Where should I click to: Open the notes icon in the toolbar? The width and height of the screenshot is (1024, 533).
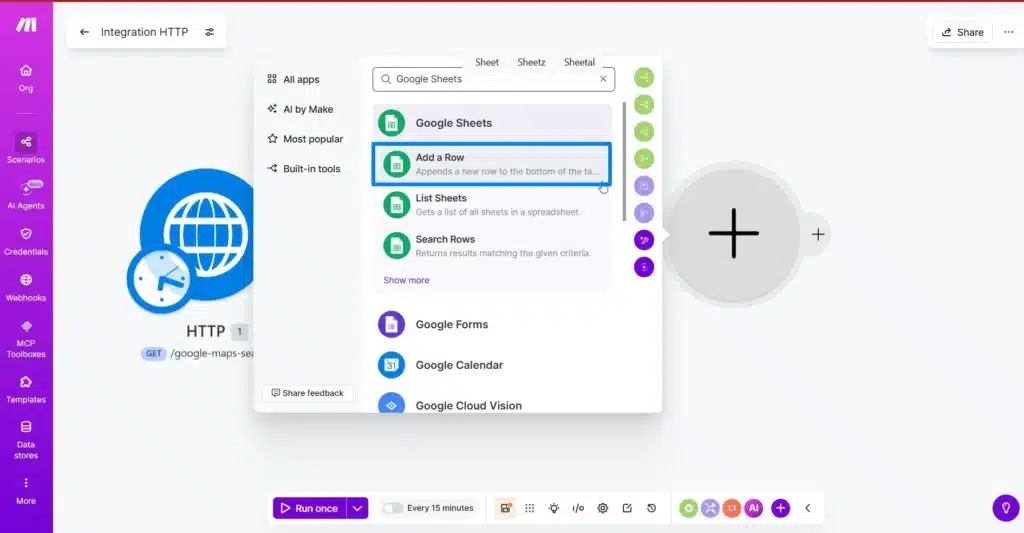627,508
